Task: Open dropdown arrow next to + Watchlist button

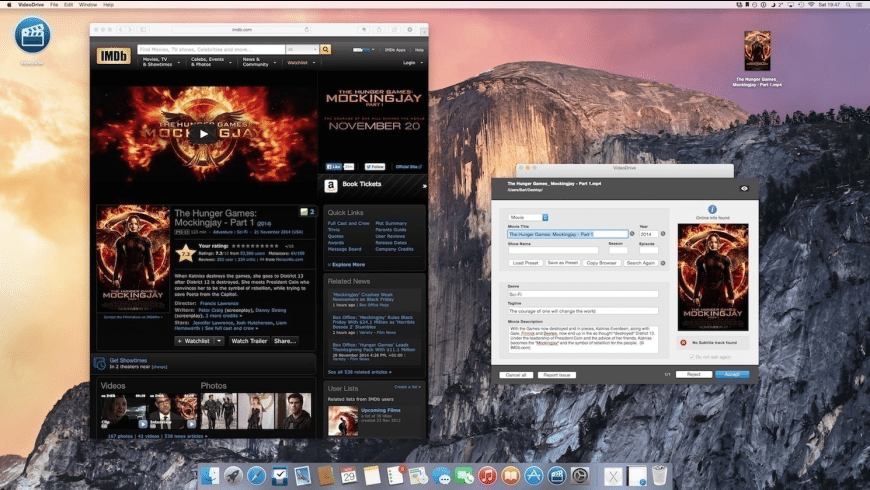Action: (x=219, y=341)
